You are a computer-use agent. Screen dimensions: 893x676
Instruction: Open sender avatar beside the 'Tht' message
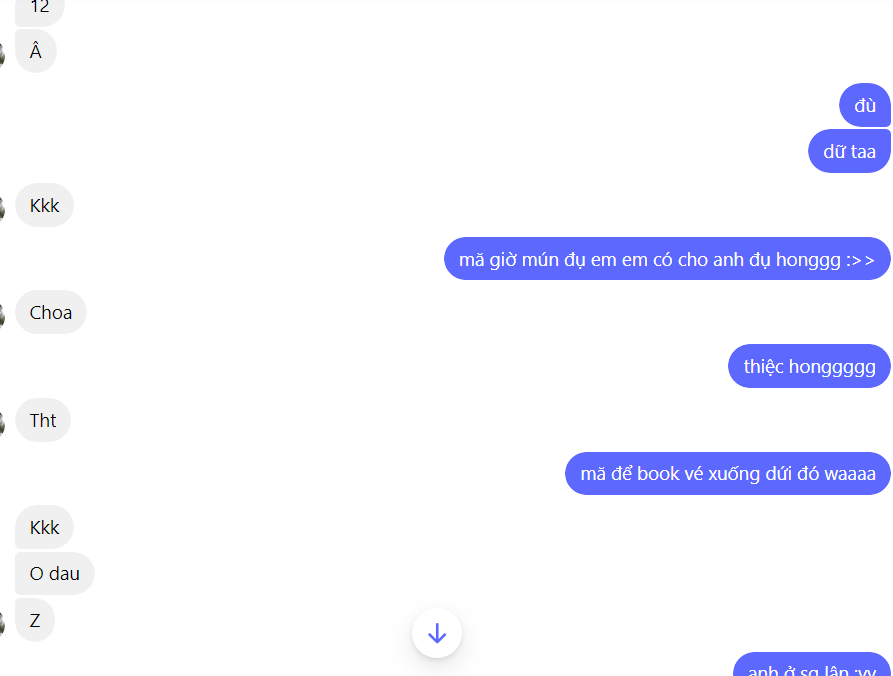pyautogui.click(x=2, y=423)
